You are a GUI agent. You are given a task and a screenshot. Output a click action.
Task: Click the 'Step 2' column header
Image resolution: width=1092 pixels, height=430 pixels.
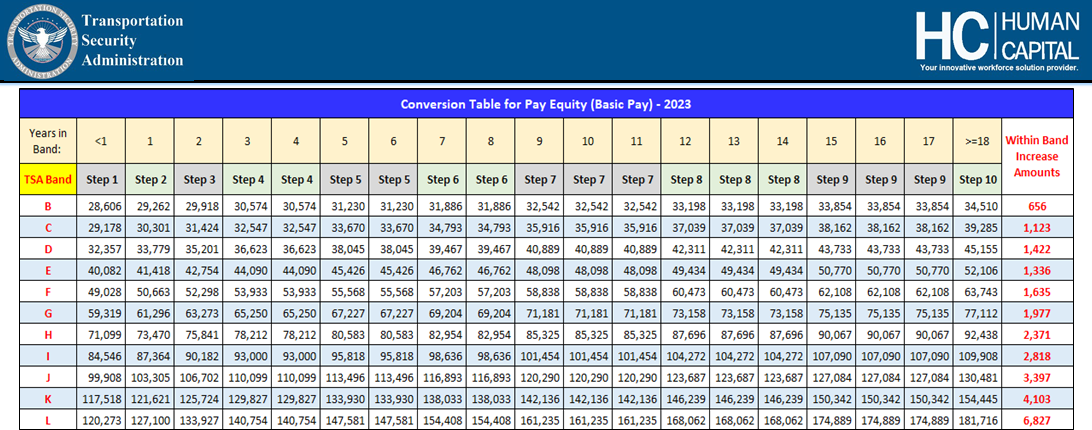tap(150, 180)
